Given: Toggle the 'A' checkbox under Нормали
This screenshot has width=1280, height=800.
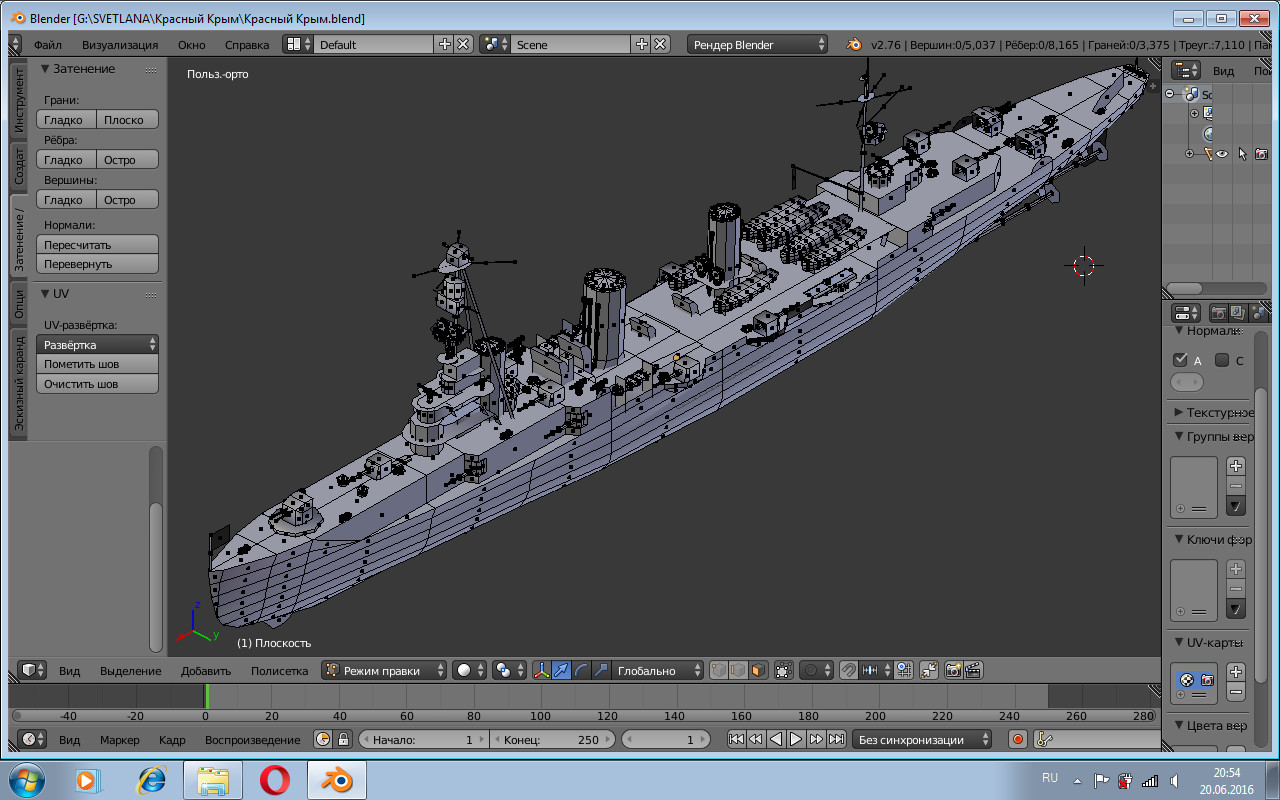Looking at the screenshot, I should 1181,360.
